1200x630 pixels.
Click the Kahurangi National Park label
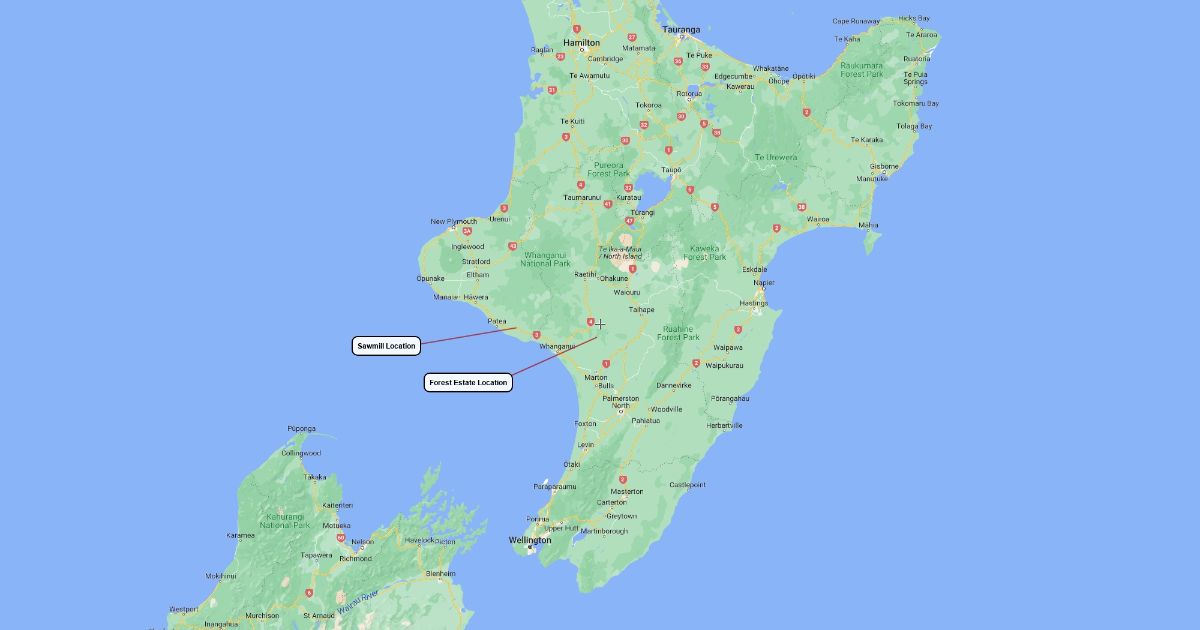click(x=285, y=521)
